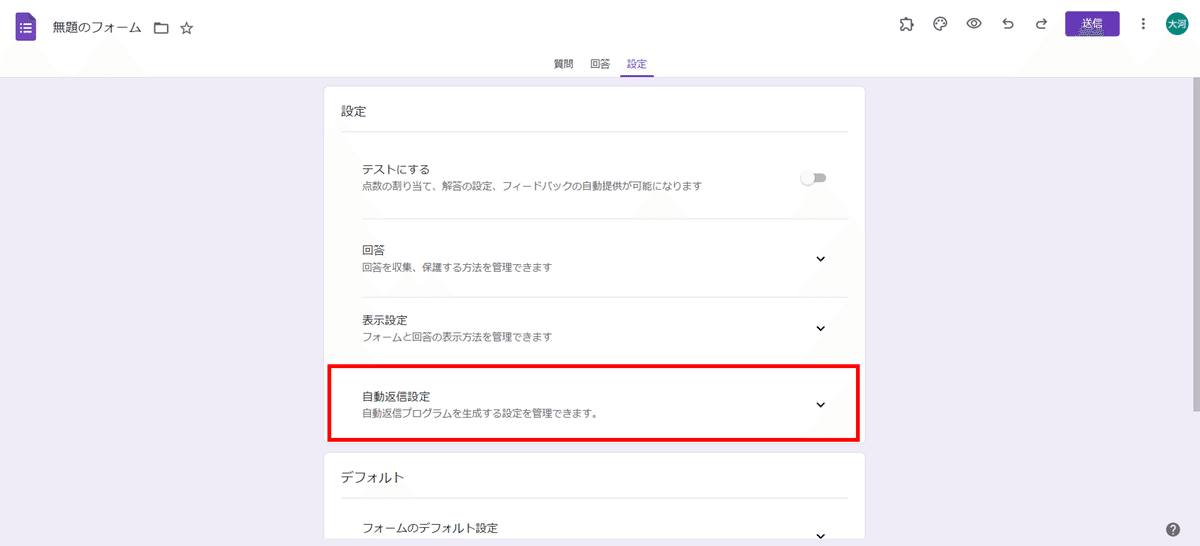Image resolution: width=1200 pixels, height=546 pixels.
Task: Open the 大河 account avatar
Action: click(1177, 24)
